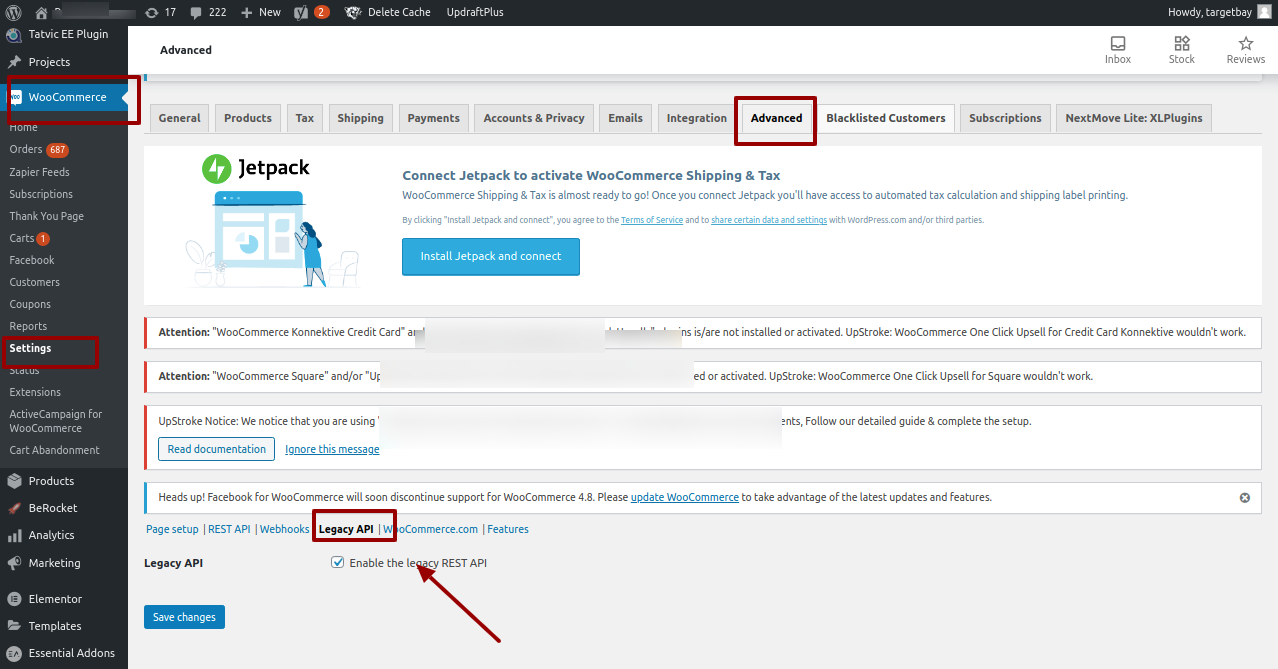Click the WooCommerce sidebar menu icon
This screenshot has height=669, width=1278.
tap(16, 97)
